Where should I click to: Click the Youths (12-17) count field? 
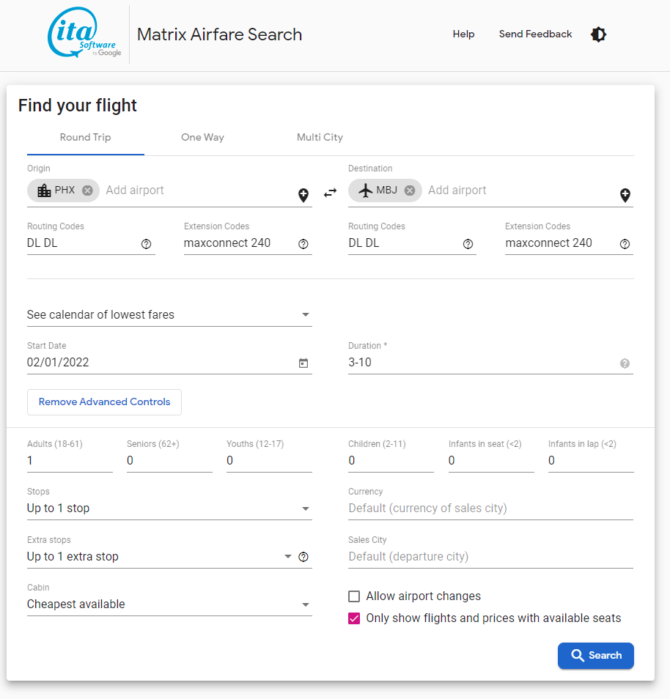[269, 461]
